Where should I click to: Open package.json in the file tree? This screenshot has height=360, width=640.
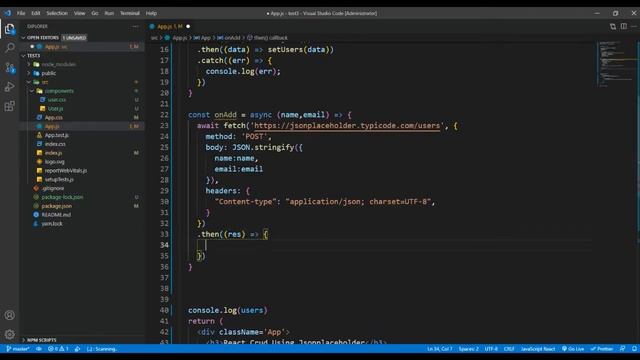(x=56, y=206)
